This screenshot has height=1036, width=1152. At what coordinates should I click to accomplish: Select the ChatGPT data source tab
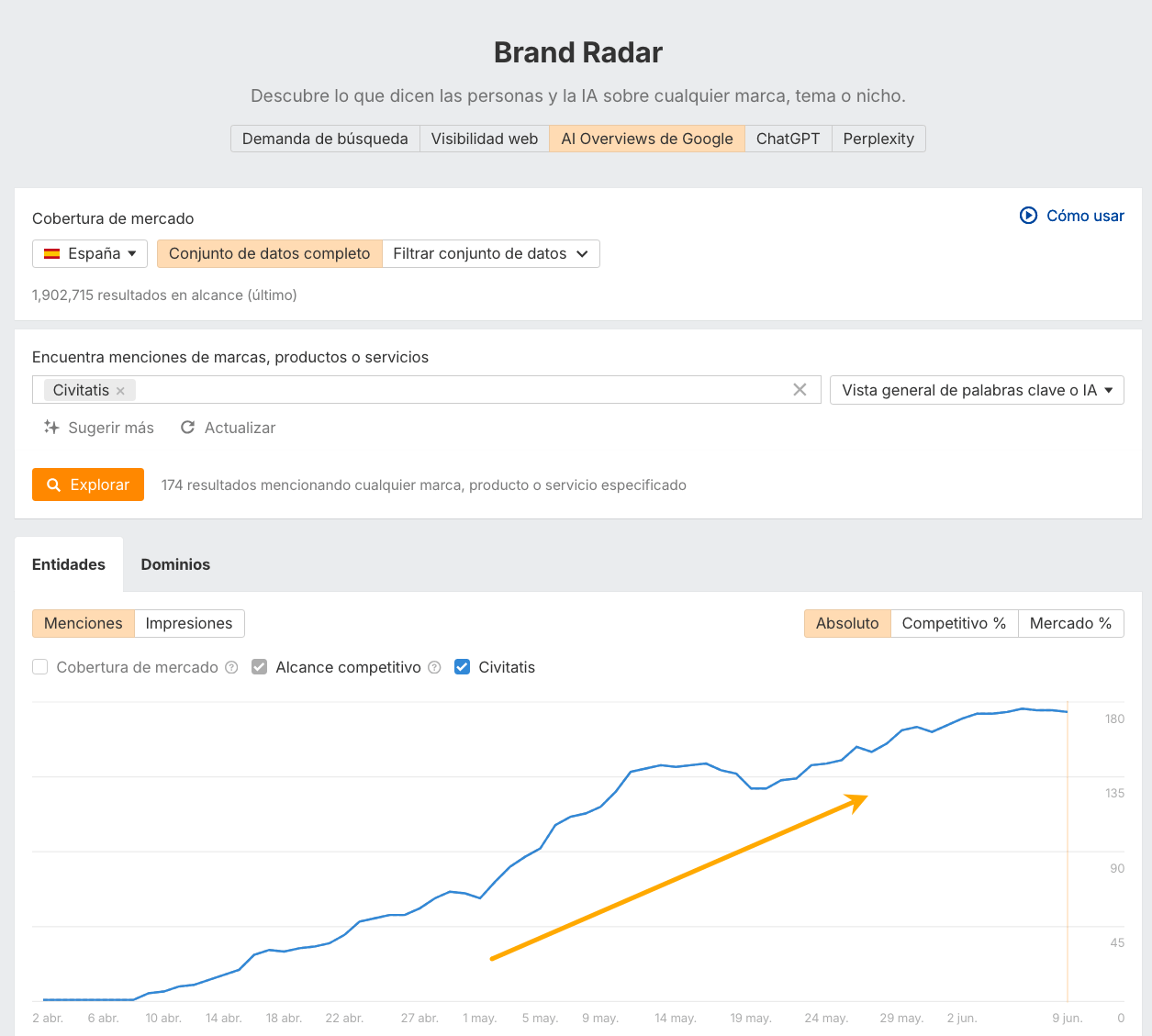[788, 139]
